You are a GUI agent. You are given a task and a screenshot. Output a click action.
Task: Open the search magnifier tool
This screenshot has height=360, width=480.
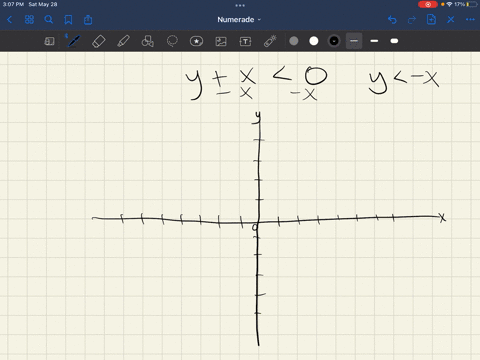click(x=49, y=20)
